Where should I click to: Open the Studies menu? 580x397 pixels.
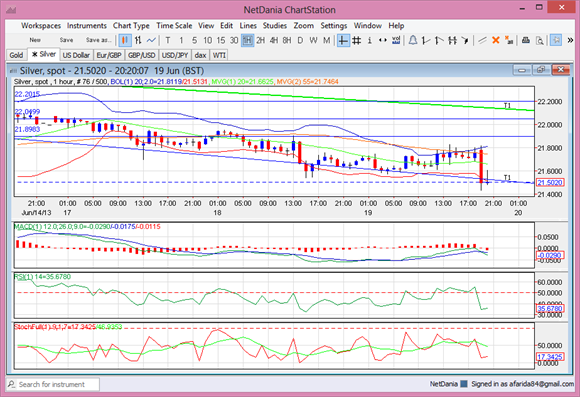coord(274,26)
